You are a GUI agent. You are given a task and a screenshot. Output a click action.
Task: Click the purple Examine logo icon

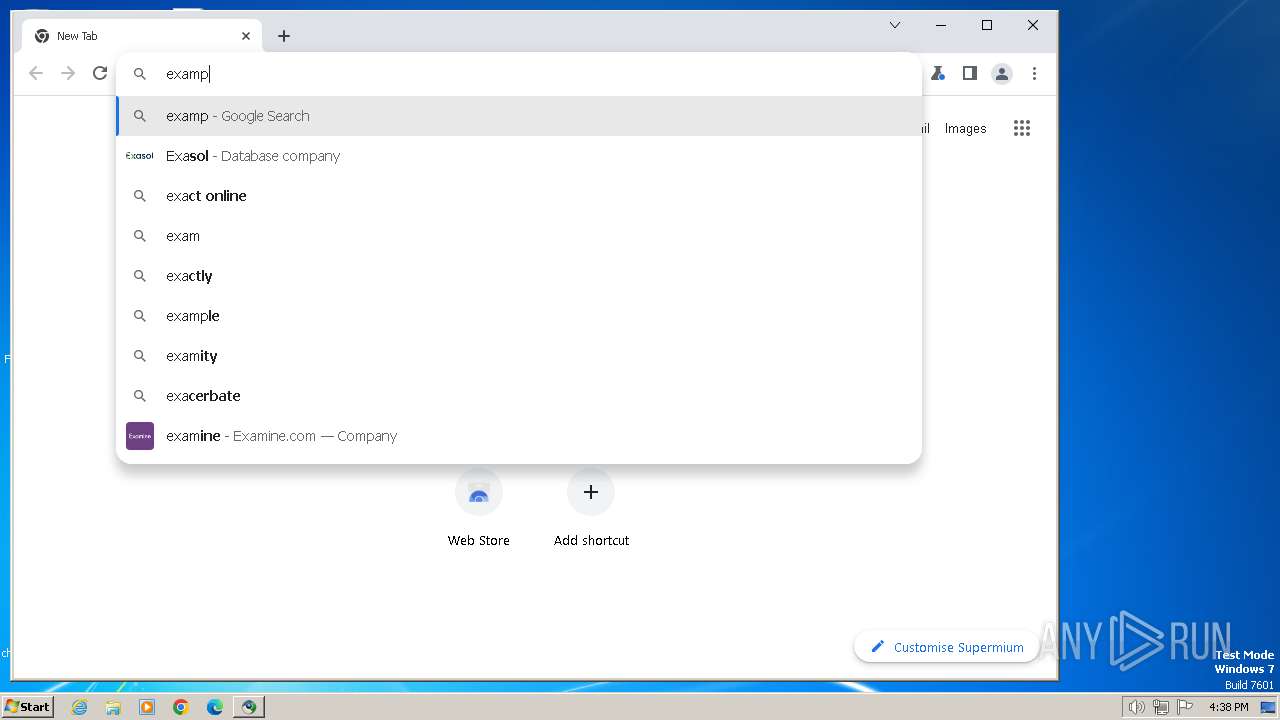click(x=140, y=436)
